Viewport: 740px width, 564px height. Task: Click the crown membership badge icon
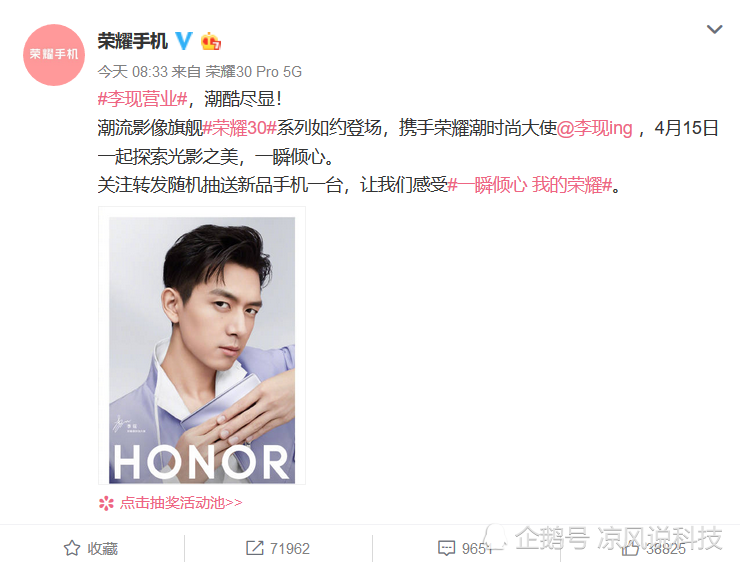click(210, 41)
